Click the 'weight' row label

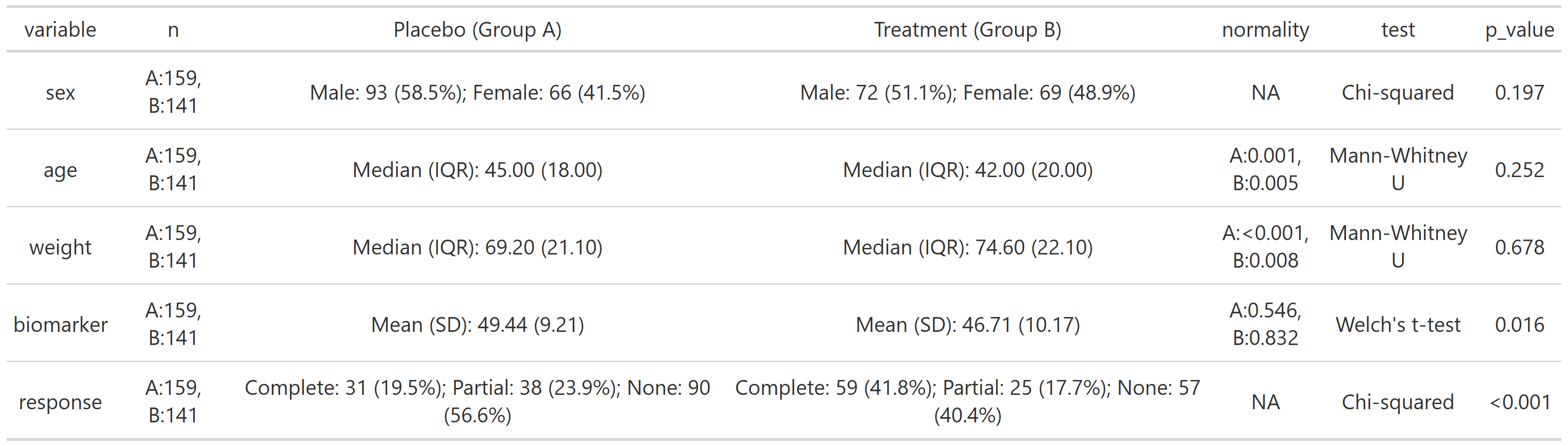pos(60,247)
